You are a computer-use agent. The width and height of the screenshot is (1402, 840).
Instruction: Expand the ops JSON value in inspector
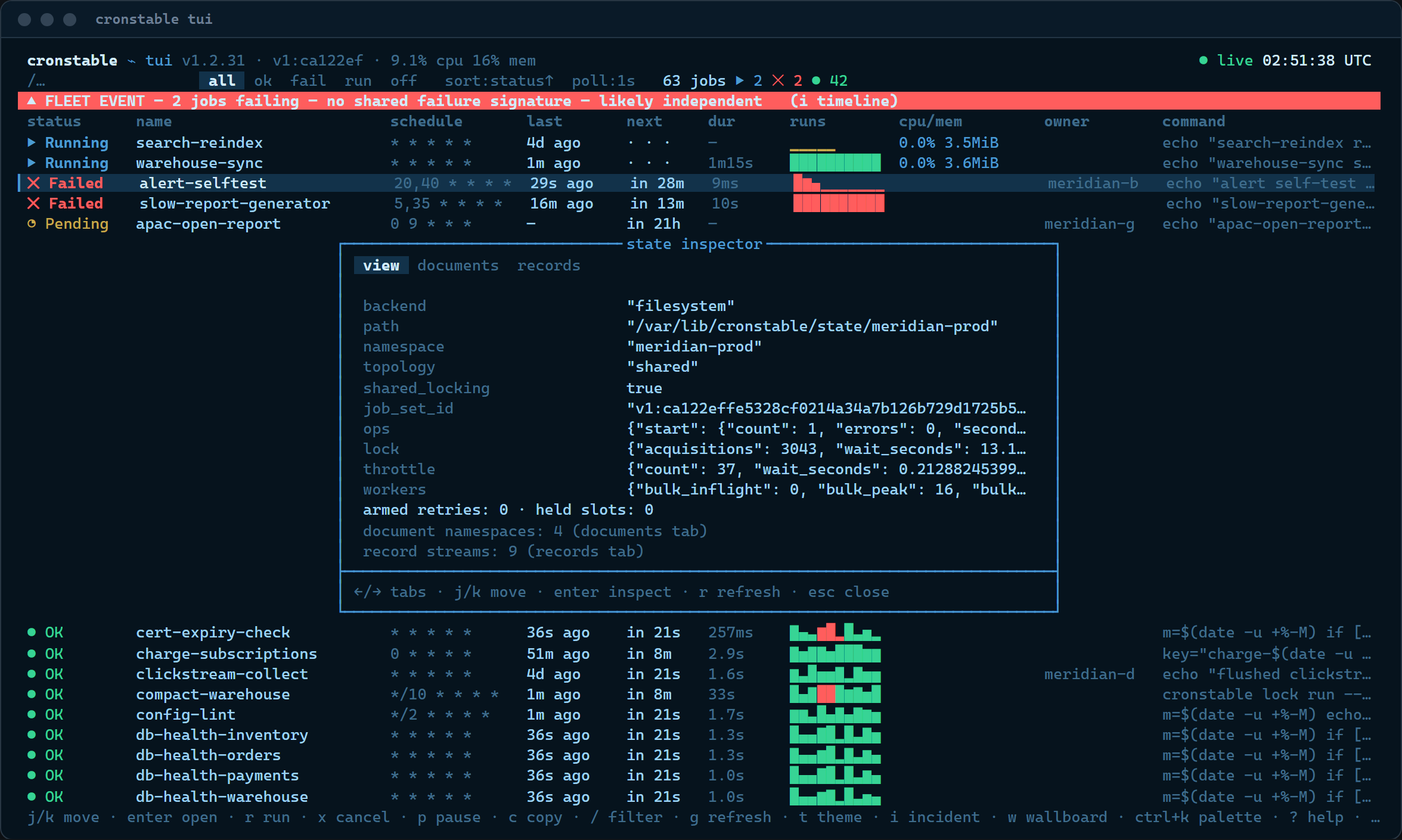tap(826, 428)
